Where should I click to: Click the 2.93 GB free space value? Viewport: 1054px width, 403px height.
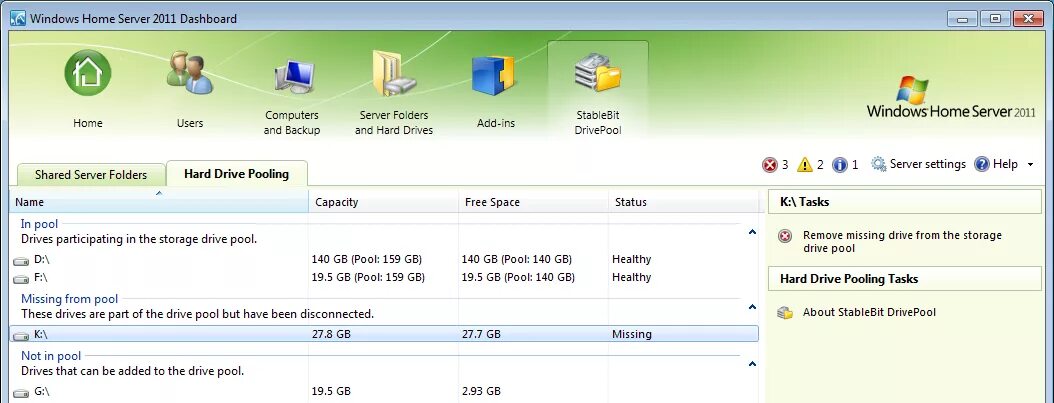click(x=481, y=391)
